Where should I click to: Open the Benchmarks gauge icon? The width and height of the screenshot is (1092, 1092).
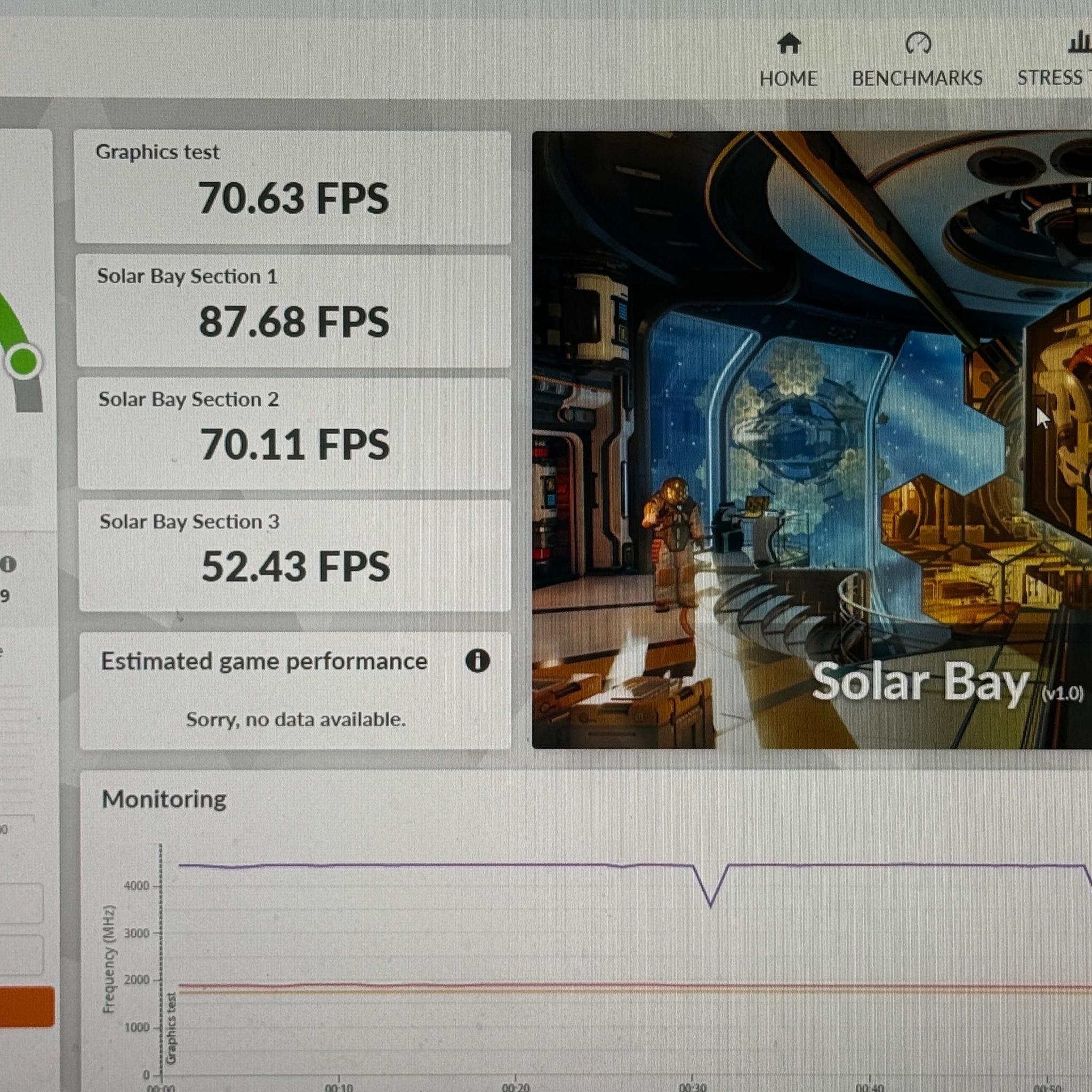pos(918,43)
